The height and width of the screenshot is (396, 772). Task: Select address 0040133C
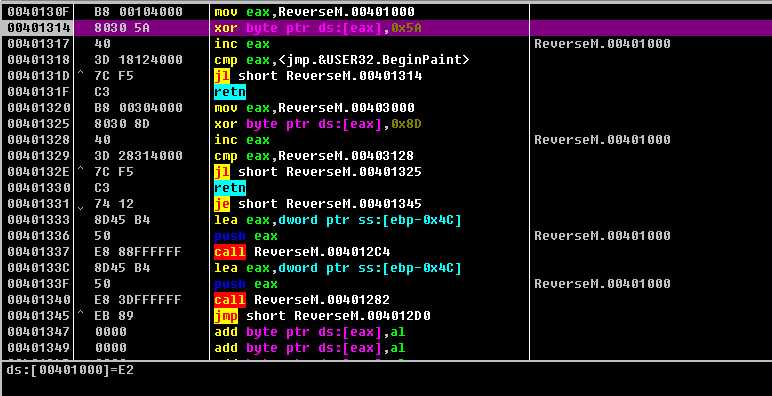pyautogui.click(x=39, y=268)
